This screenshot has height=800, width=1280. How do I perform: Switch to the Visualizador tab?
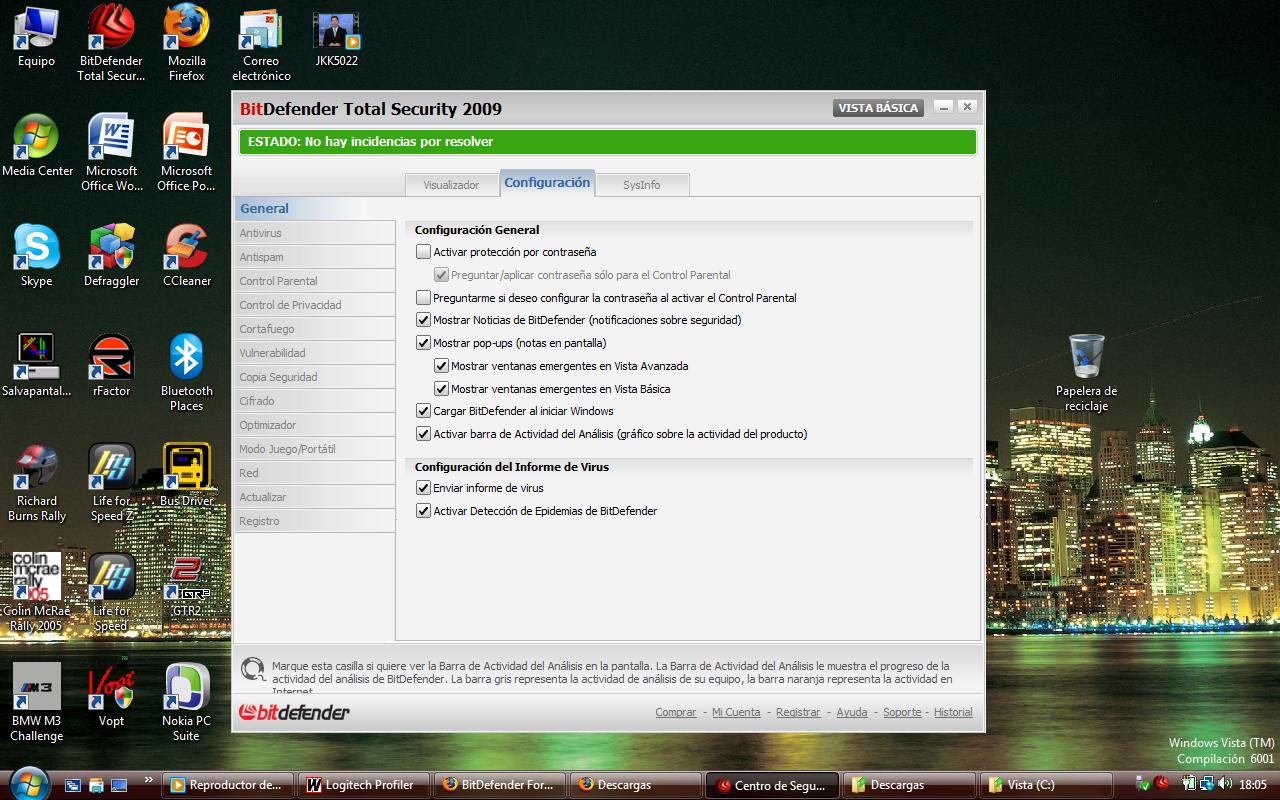pos(451,185)
